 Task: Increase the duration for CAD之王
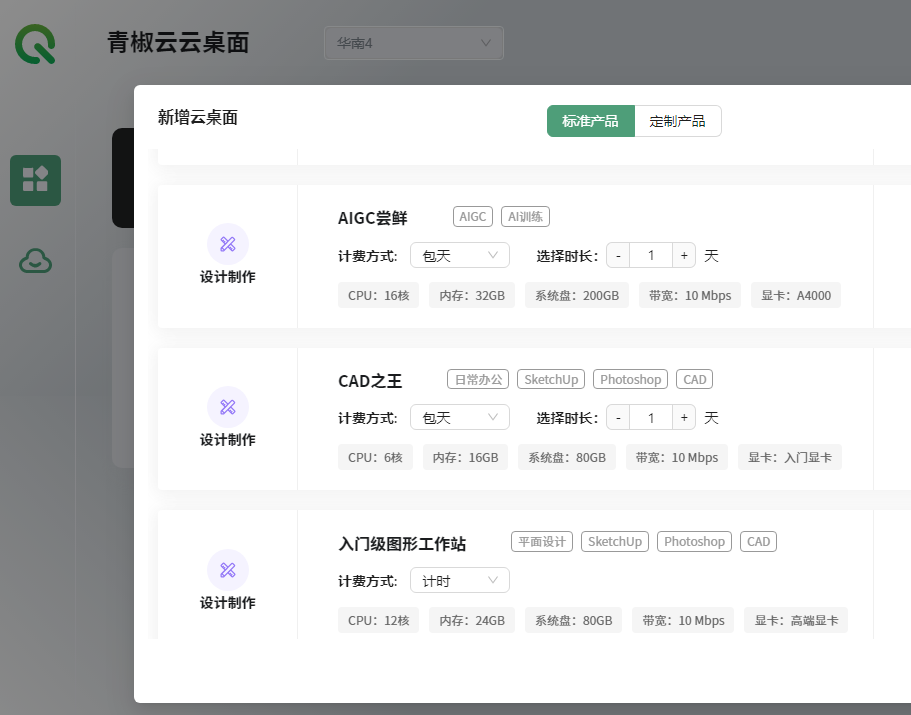[x=684, y=418]
